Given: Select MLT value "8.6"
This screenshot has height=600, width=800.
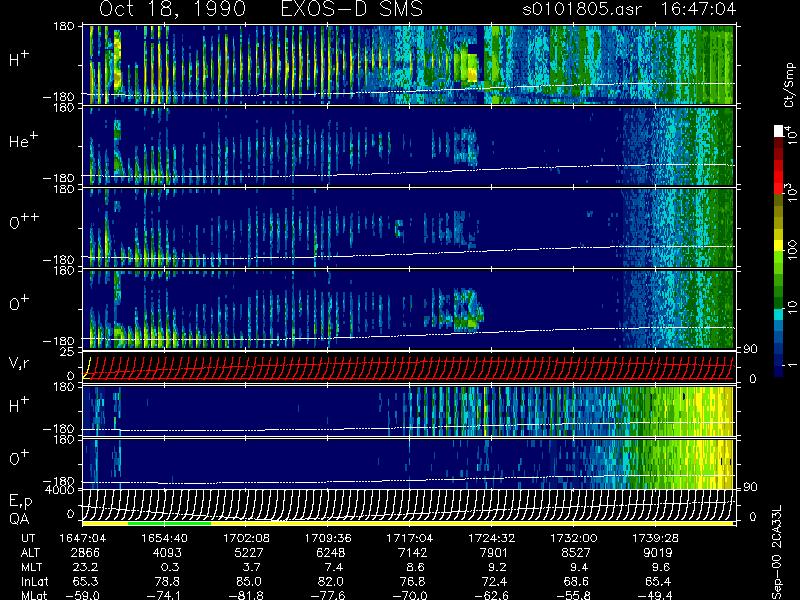Looking at the screenshot, I should click(415, 567).
